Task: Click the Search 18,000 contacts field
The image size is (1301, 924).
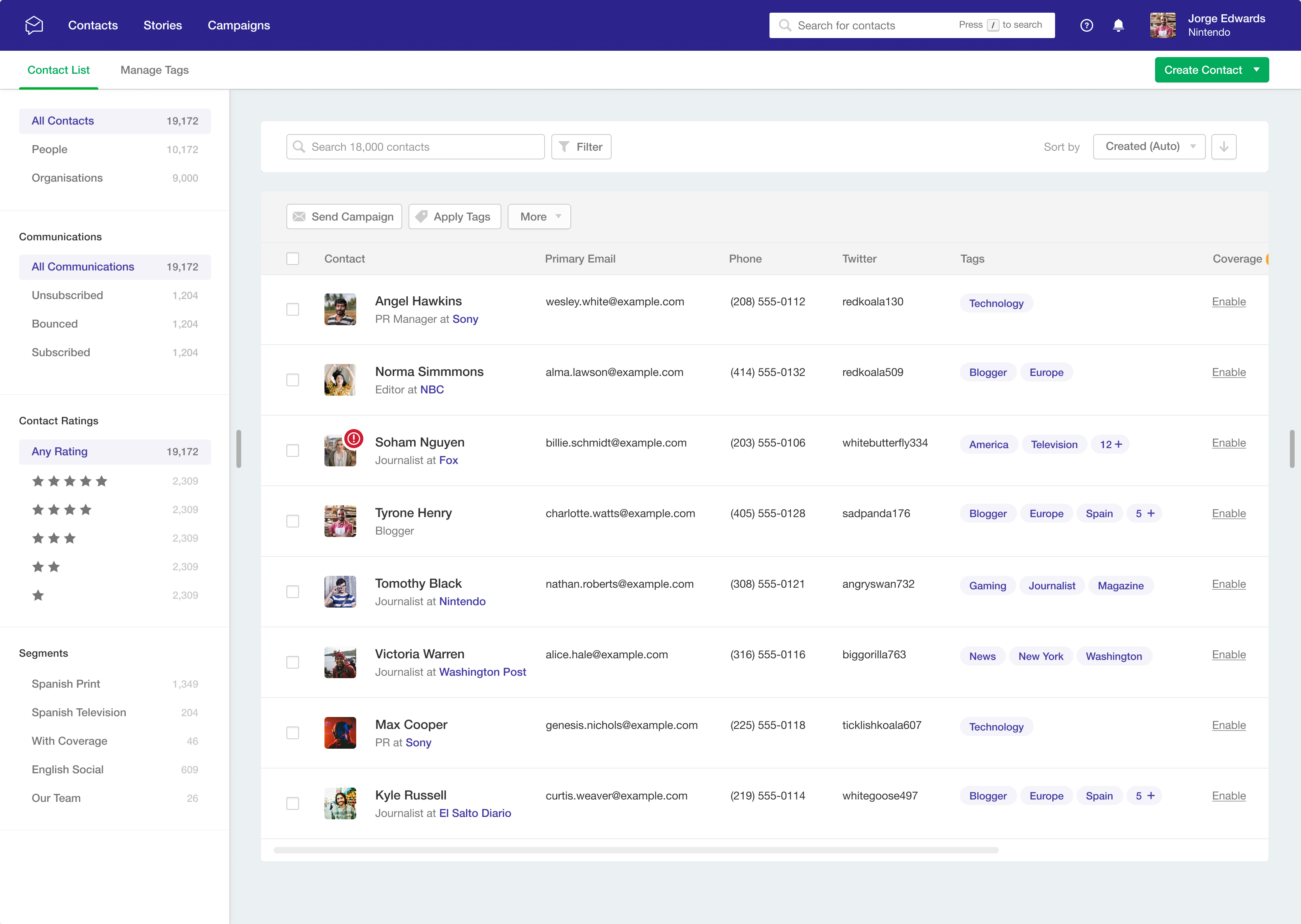Action: 415,146
